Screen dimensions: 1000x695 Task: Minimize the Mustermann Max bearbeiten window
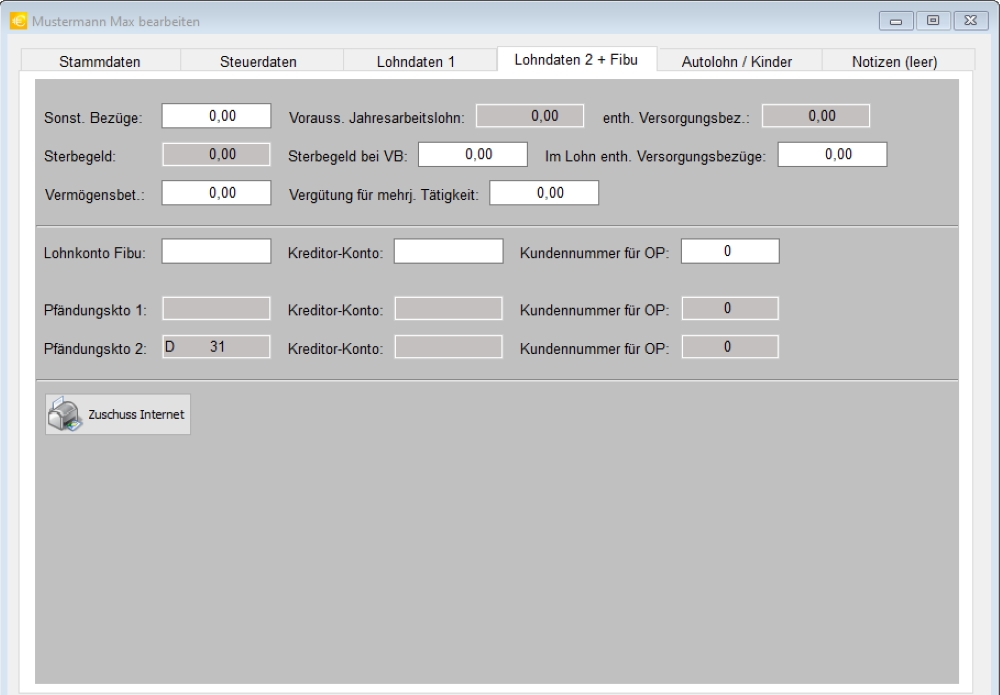click(896, 21)
